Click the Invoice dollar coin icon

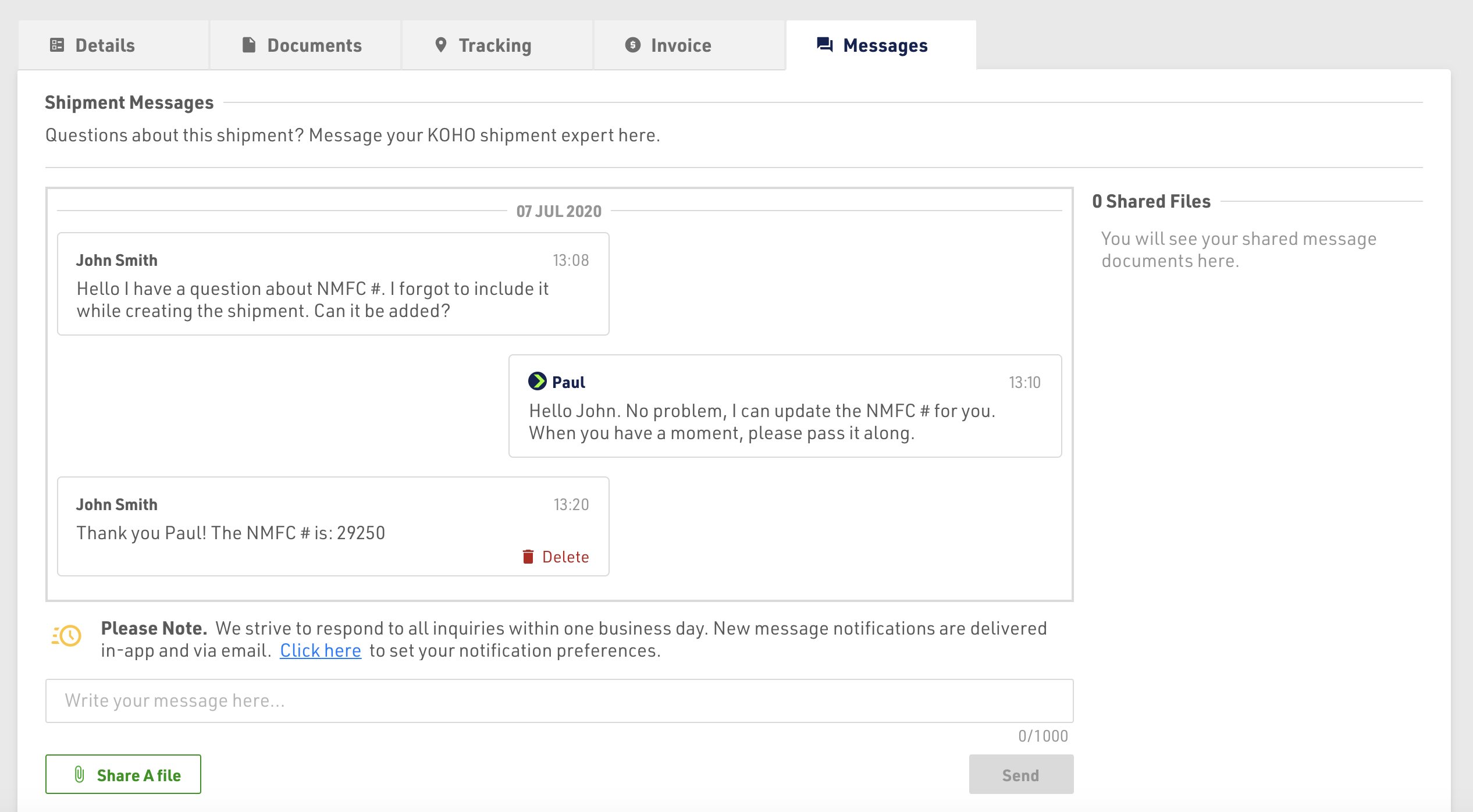[633, 45]
